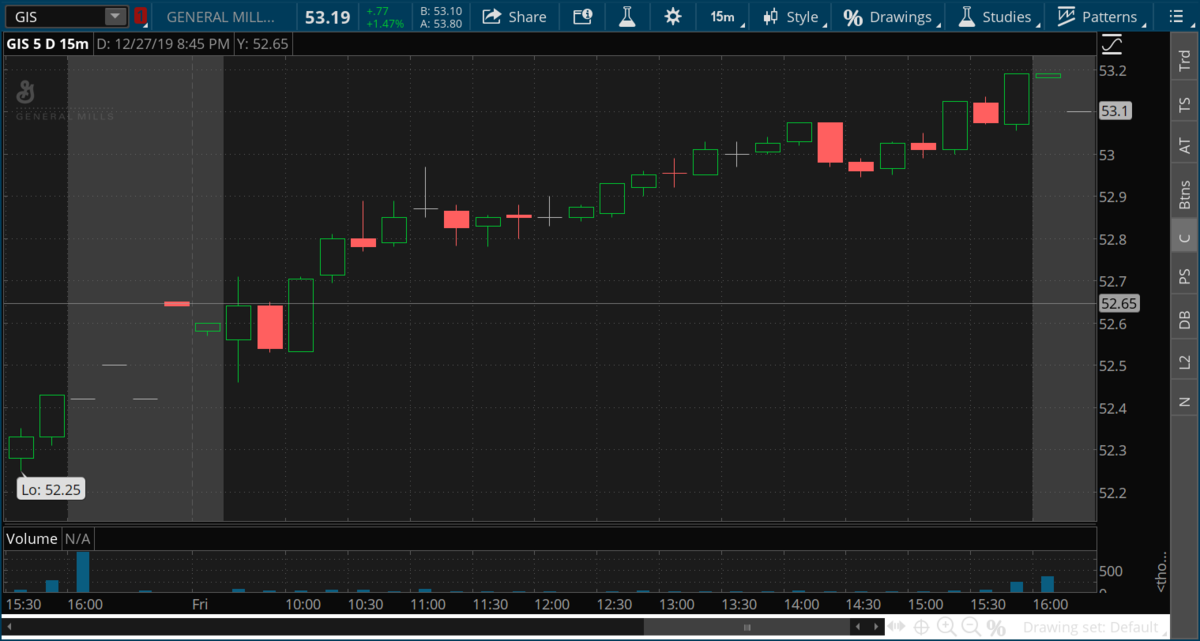Click the calendar info icon in the toolbar

(582, 16)
